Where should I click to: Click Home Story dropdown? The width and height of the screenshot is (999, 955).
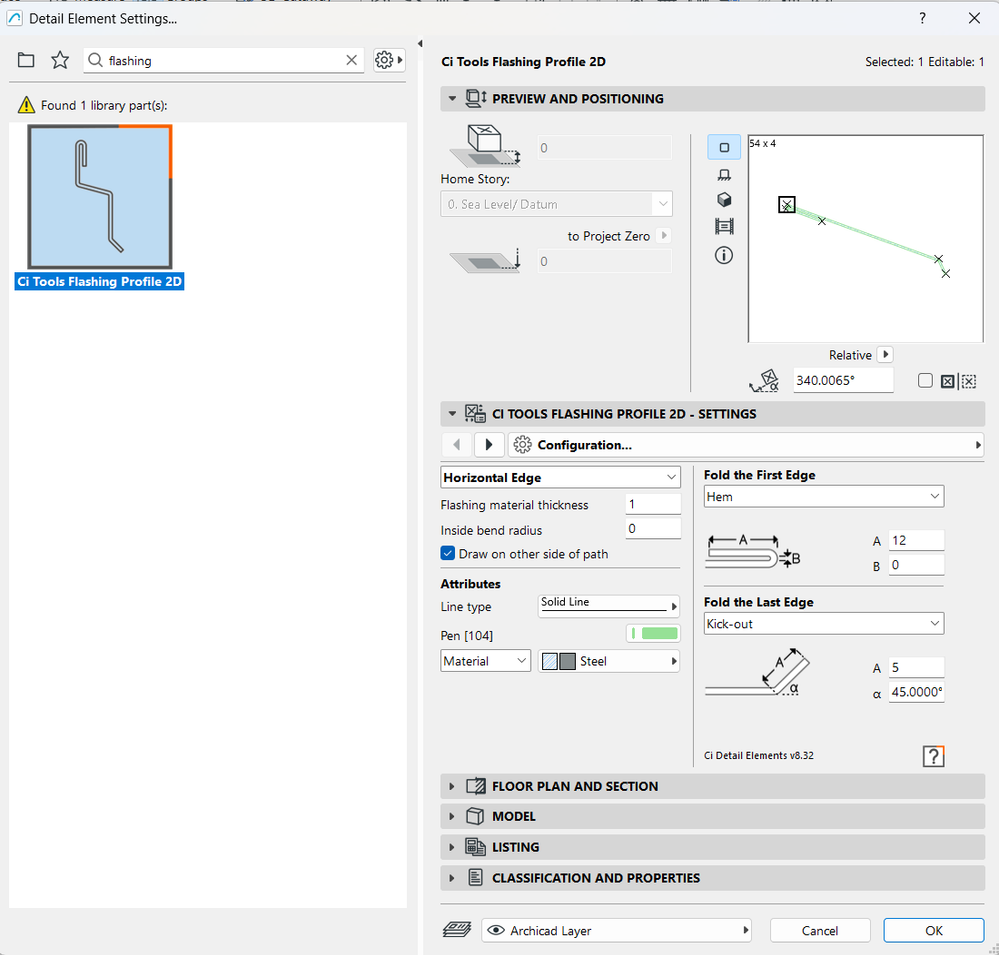pos(556,205)
